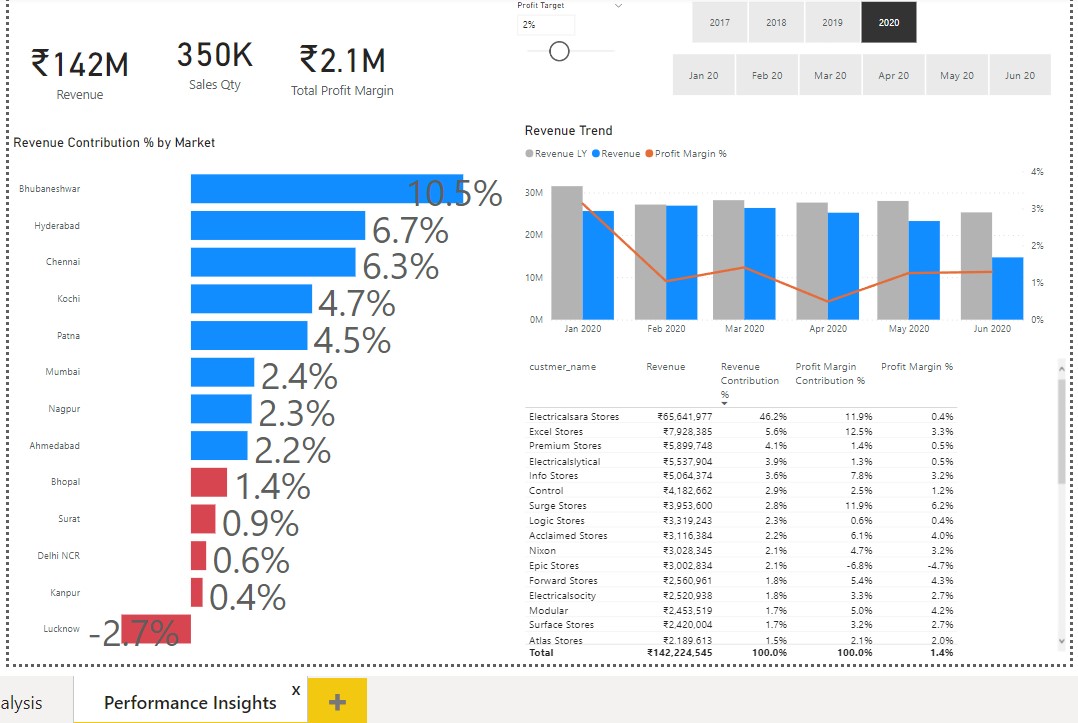Screen dimensions: 1078x723
Task: Select the 2018 year slicer button
Action: click(x=776, y=23)
